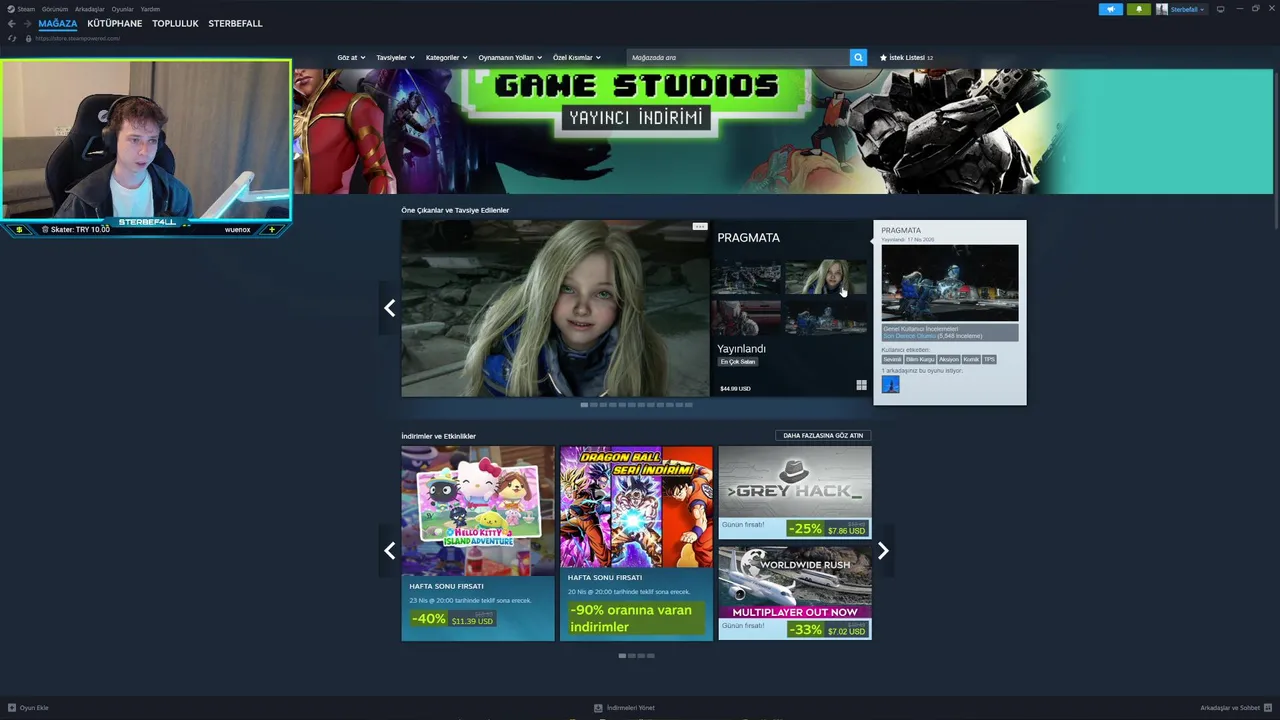Expand the Tavsiyeler dropdown
This screenshot has width=1280, height=720.
click(x=395, y=58)
